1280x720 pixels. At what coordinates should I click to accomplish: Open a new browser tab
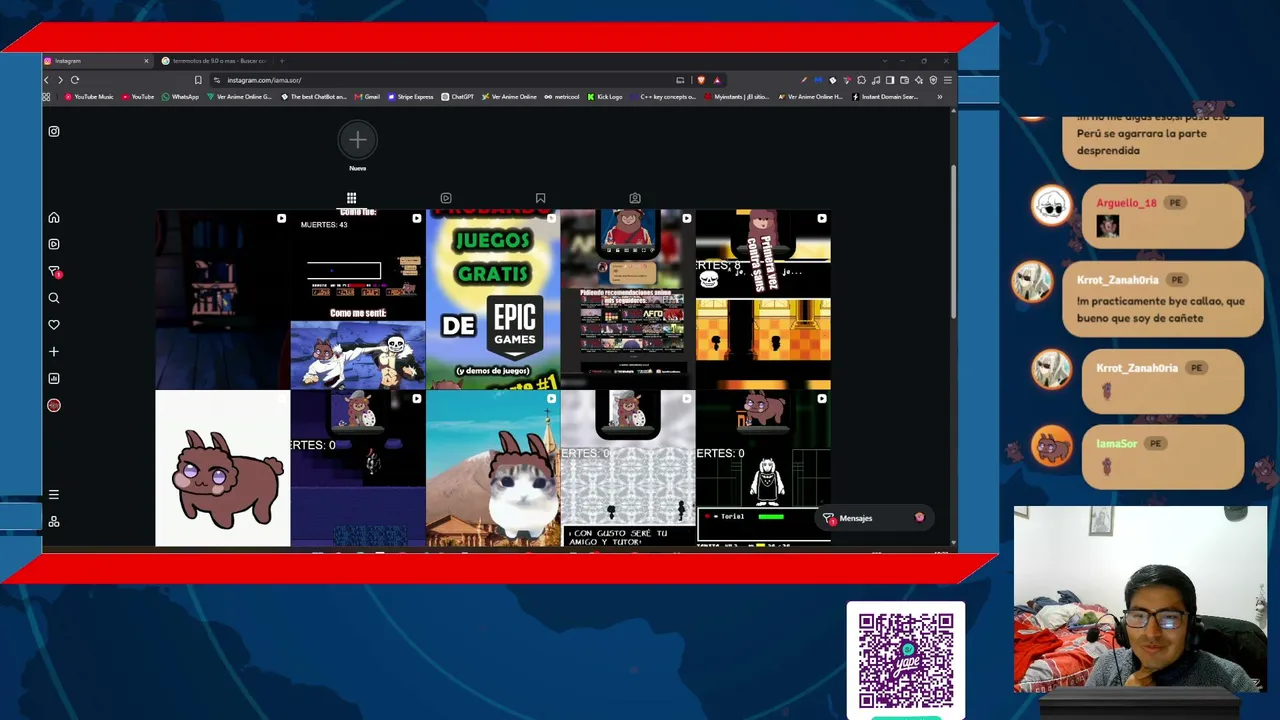click(282, 61)
